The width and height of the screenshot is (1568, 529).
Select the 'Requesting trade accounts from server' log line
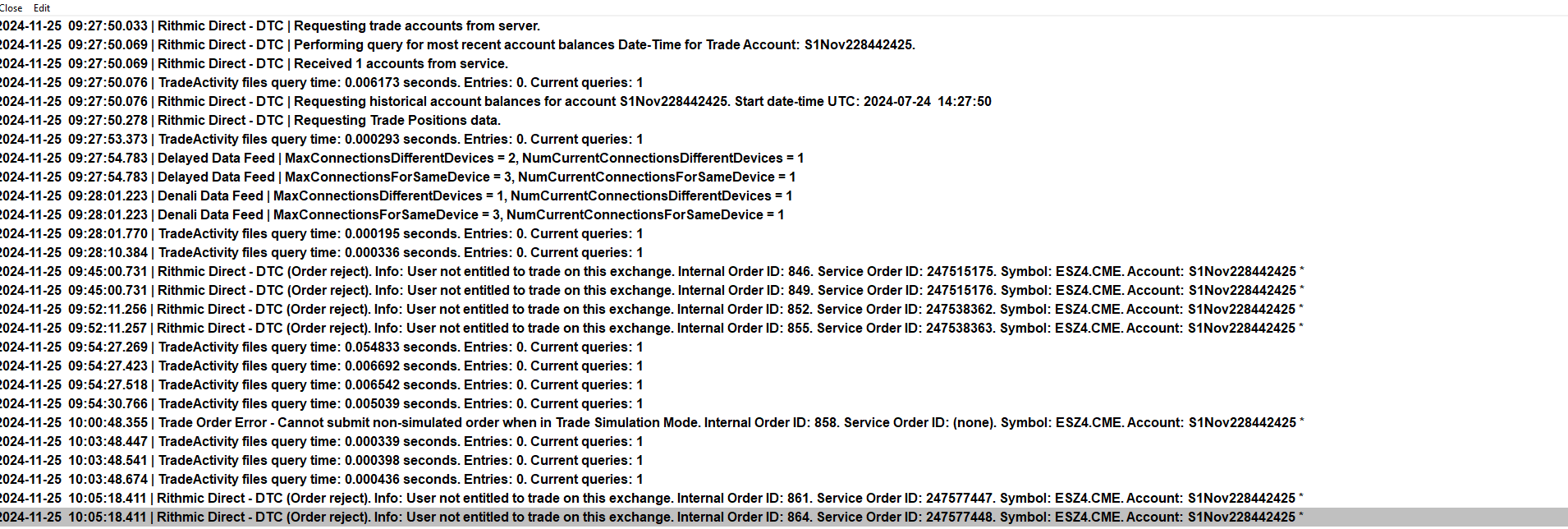tap(328, 26)
